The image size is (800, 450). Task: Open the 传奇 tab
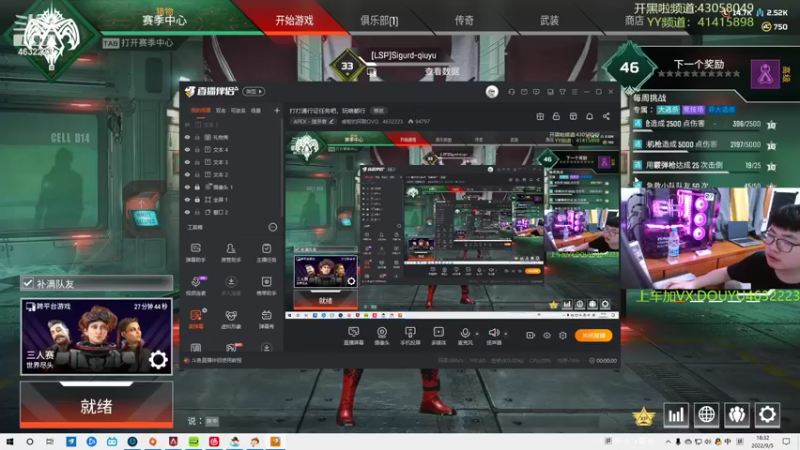(464, 20)
